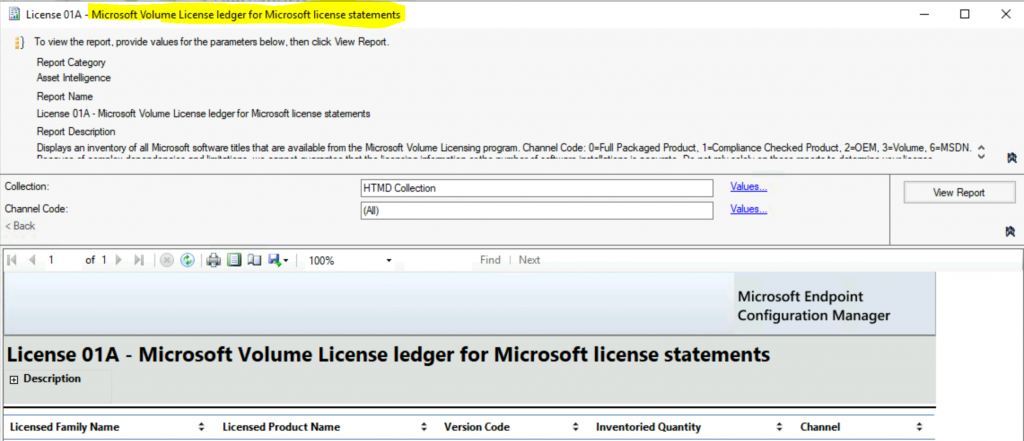Click Next in the find toolbar
The width and height of the screenshot is (1024, 441).
tap(529, 260)
